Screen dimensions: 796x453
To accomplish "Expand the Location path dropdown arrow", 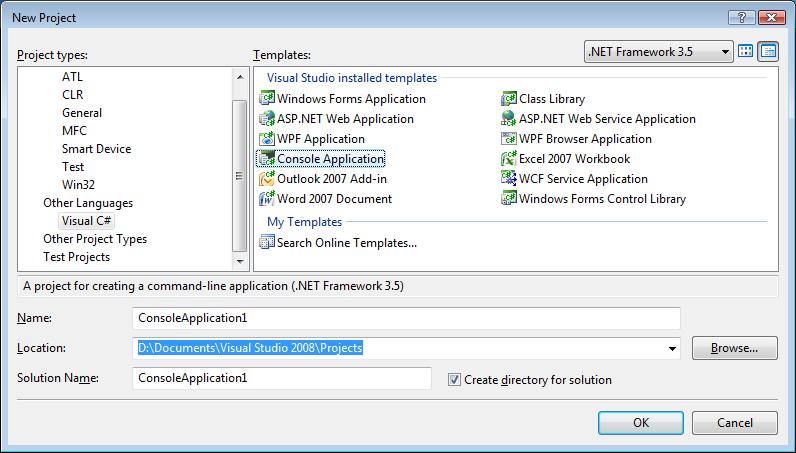I will click(672, 348).
